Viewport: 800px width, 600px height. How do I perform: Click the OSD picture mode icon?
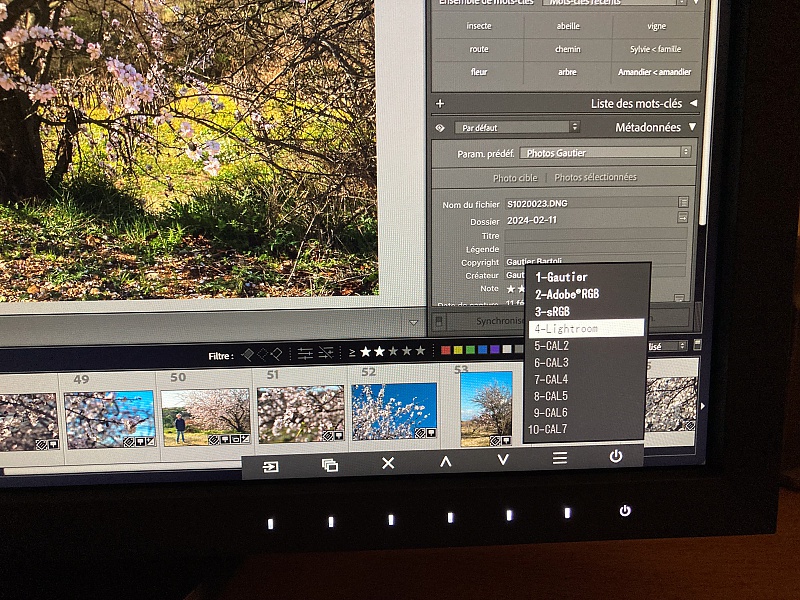[329, 465]
